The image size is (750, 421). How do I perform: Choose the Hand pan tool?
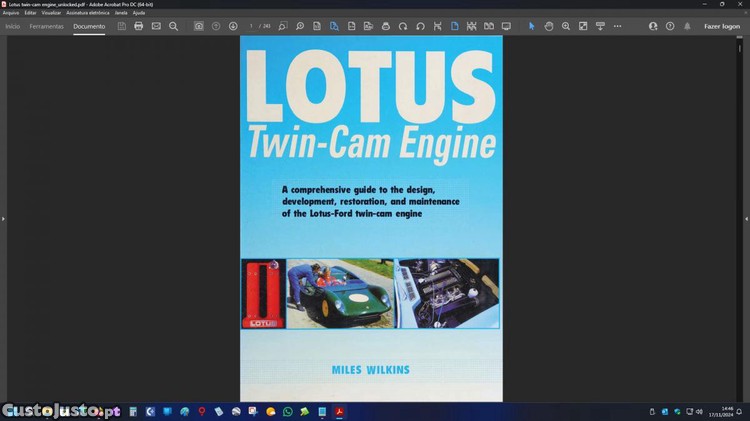pyautogui.click(x=549, y=26)
